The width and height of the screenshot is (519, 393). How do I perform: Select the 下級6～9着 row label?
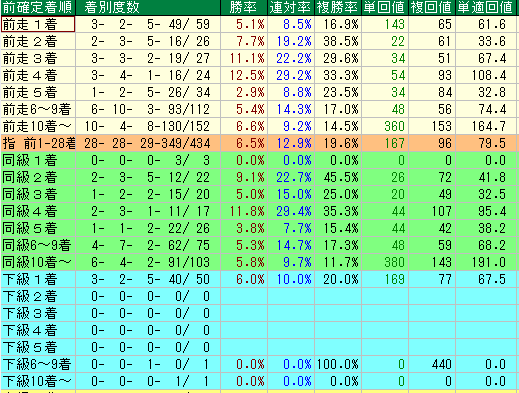pyautogui.click(x=38, y=364)
